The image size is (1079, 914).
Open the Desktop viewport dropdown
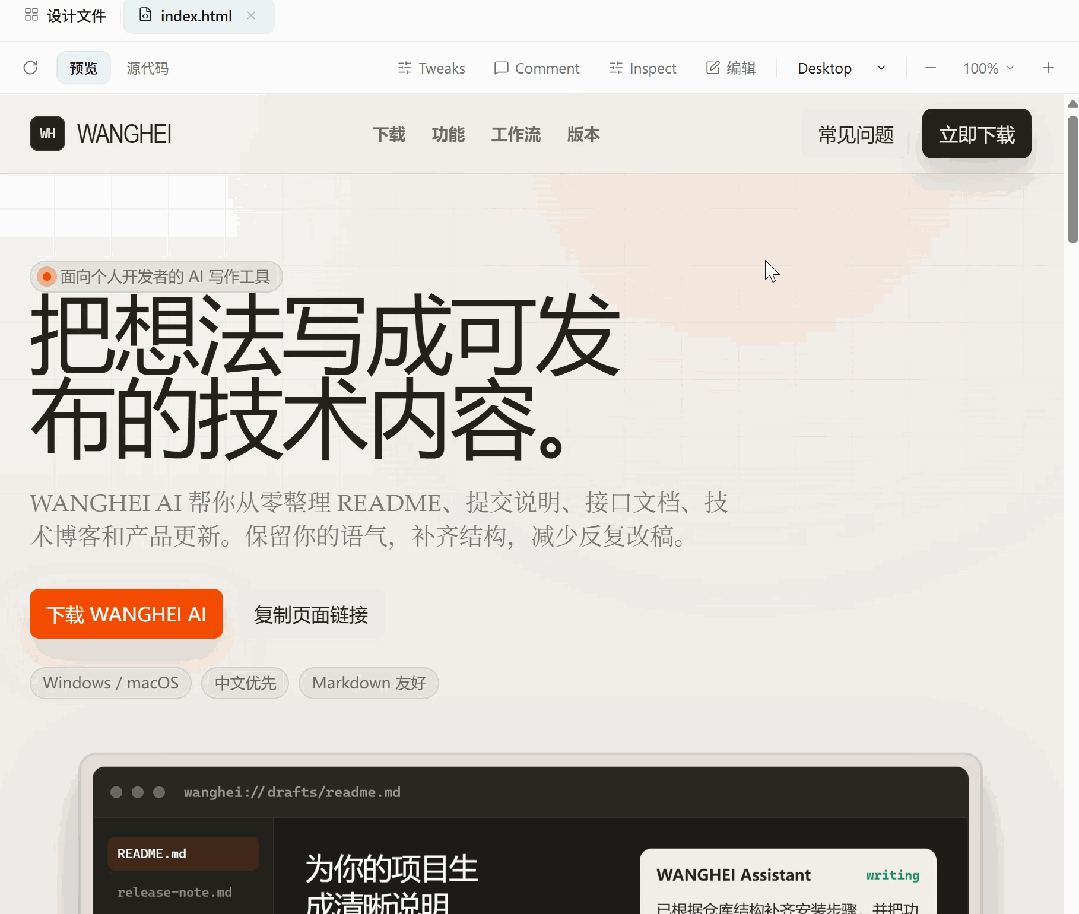click(x=841, y=68)
